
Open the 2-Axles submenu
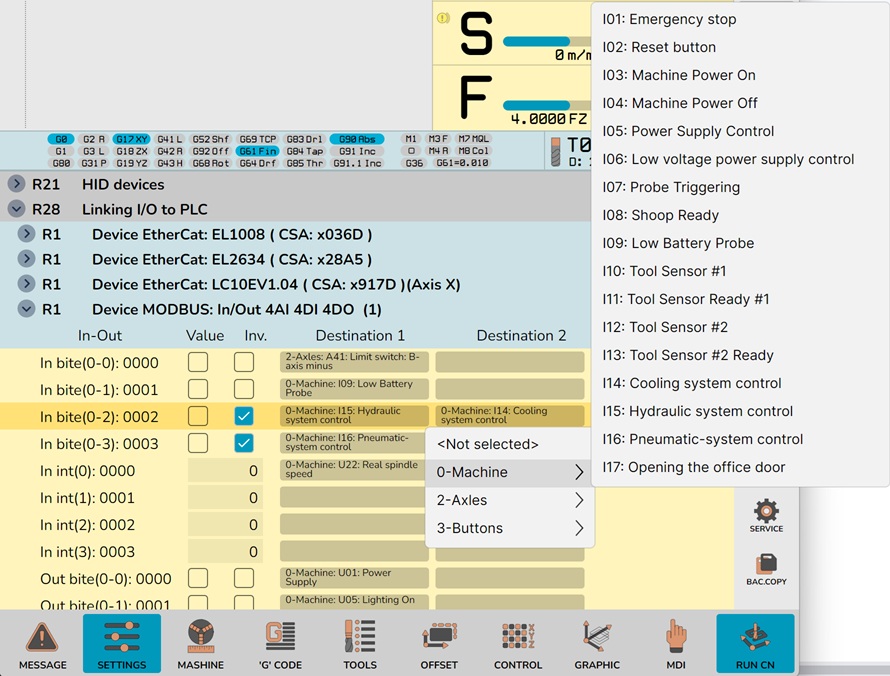pyautogui.click(x=509, y=500)
